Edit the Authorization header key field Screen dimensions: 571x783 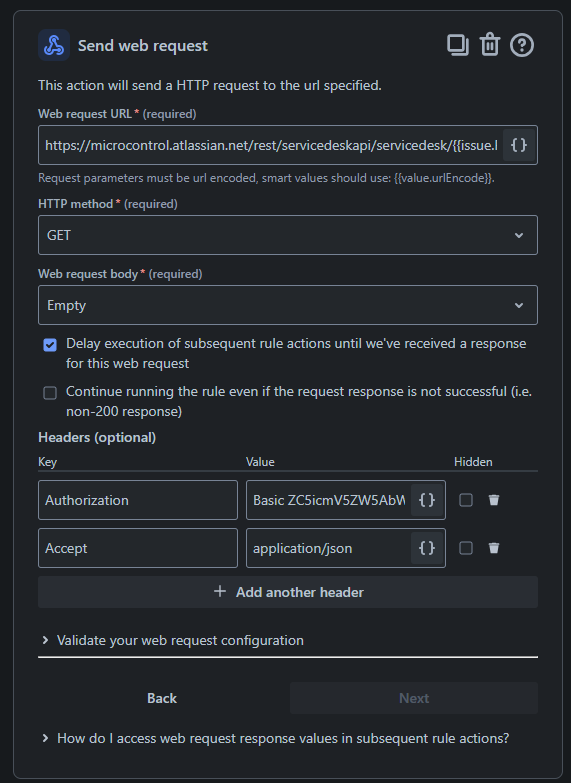(138, 500)
